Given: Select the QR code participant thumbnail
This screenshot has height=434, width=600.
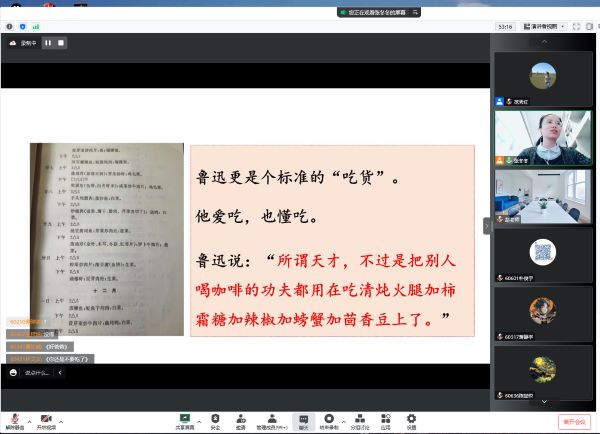Looking at the screenshot, I should point(542,251).
